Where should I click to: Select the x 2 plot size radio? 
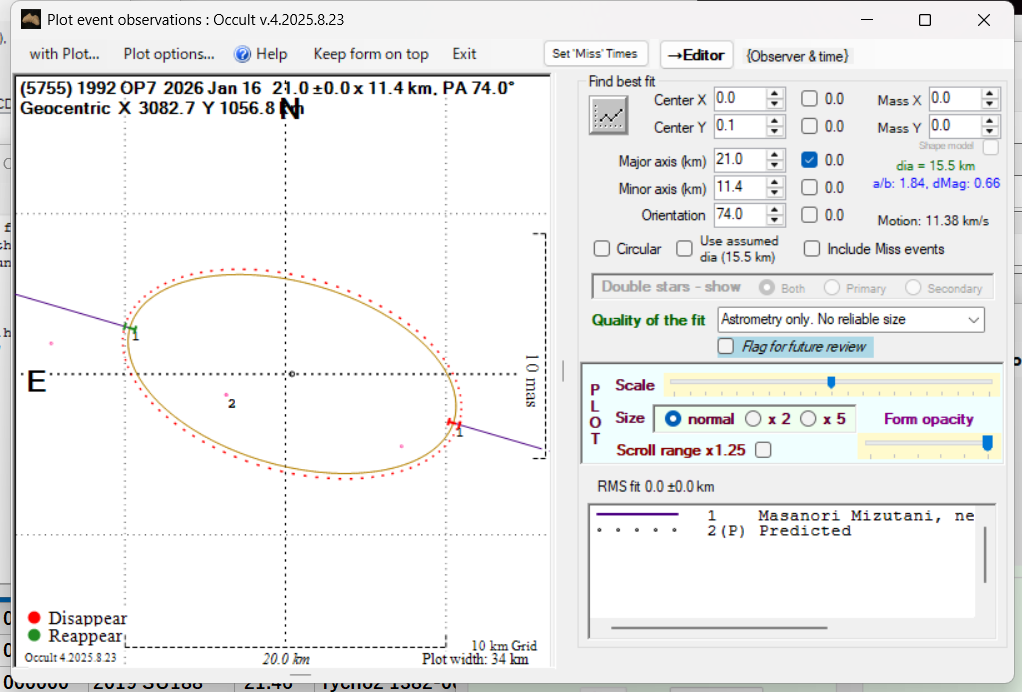pos(753,419)
